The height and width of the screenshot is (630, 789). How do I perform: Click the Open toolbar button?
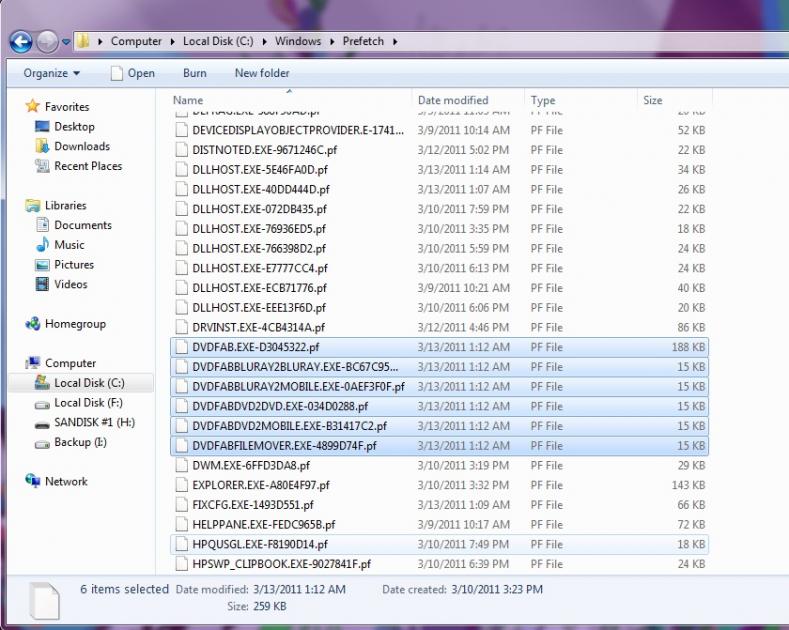pyautogui.click(x=133, y=73)
